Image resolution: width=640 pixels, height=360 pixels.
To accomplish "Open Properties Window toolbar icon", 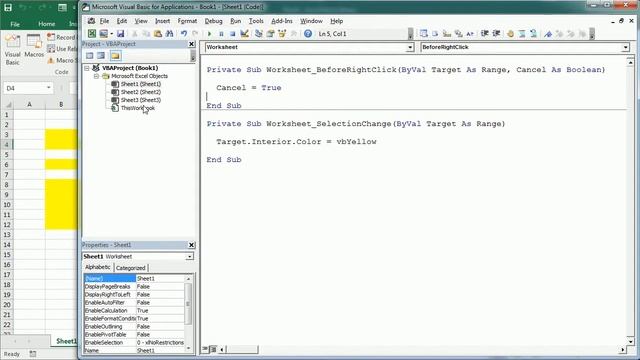I will 270,33.
